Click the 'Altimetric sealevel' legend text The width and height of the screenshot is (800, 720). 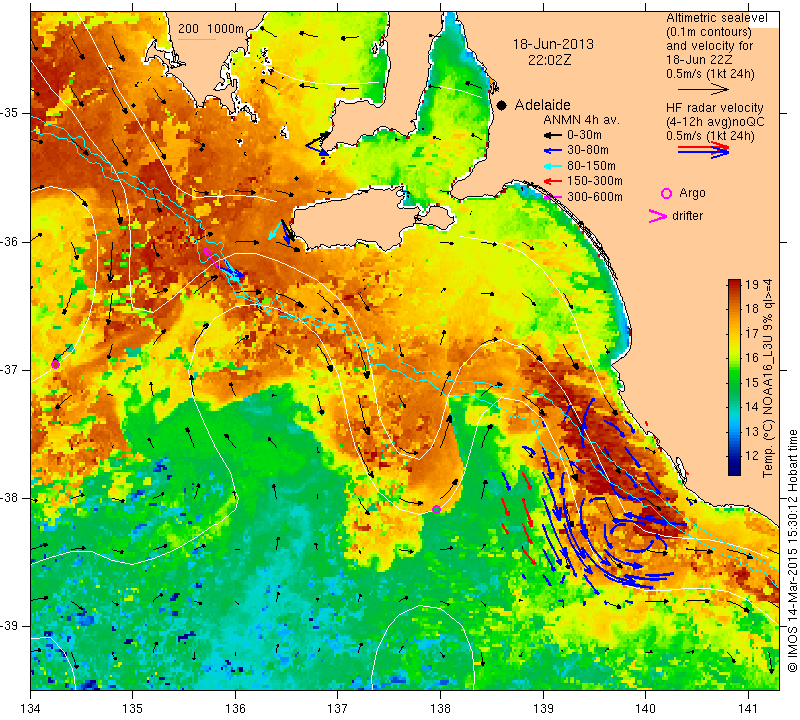(716, 18)
